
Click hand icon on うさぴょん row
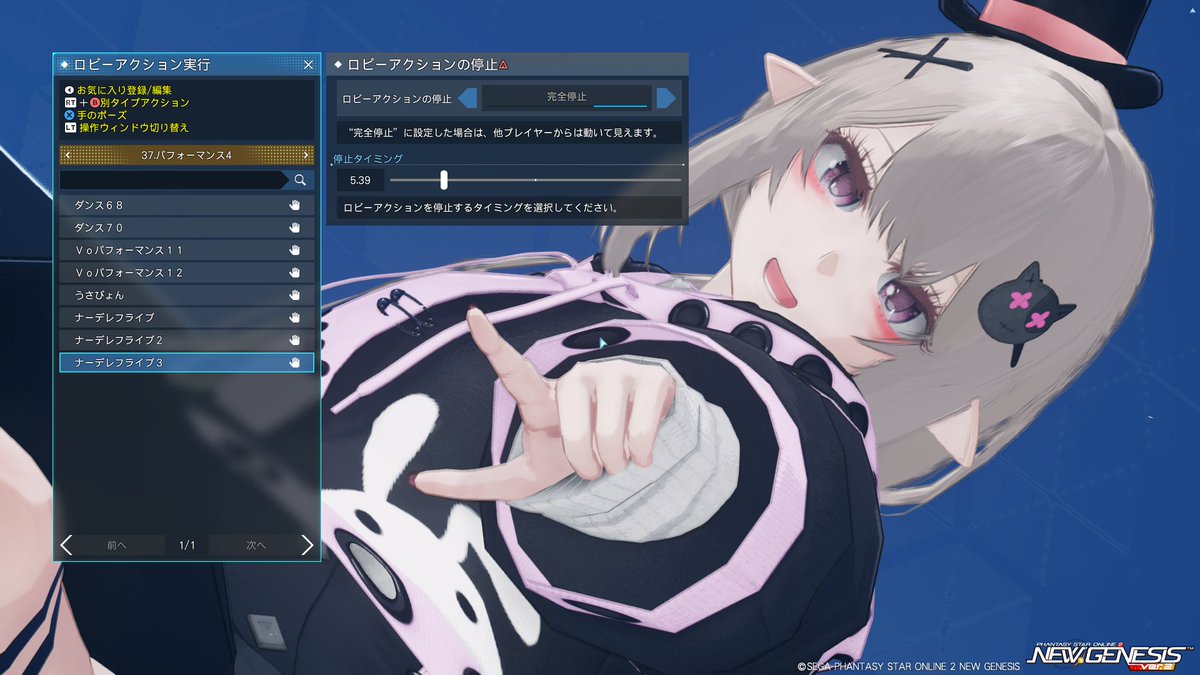coord(295,295)
